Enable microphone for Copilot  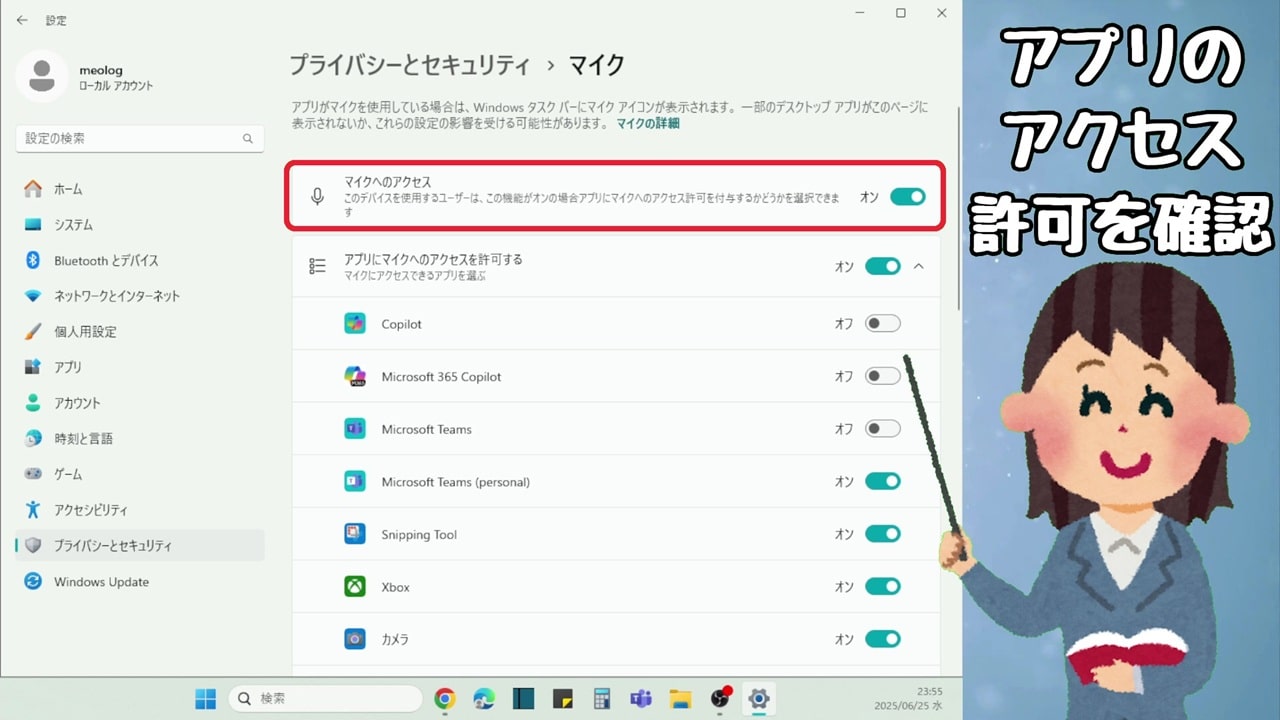pyautogui.click(x=883, y=324)
